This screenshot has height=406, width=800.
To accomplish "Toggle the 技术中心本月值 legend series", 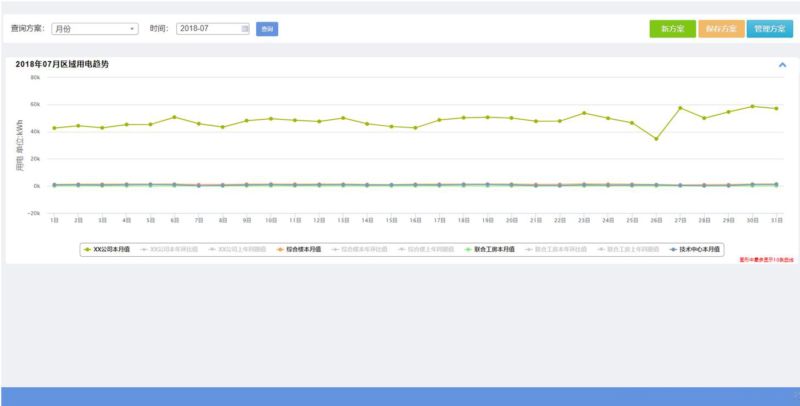I will tap(693, 249).
